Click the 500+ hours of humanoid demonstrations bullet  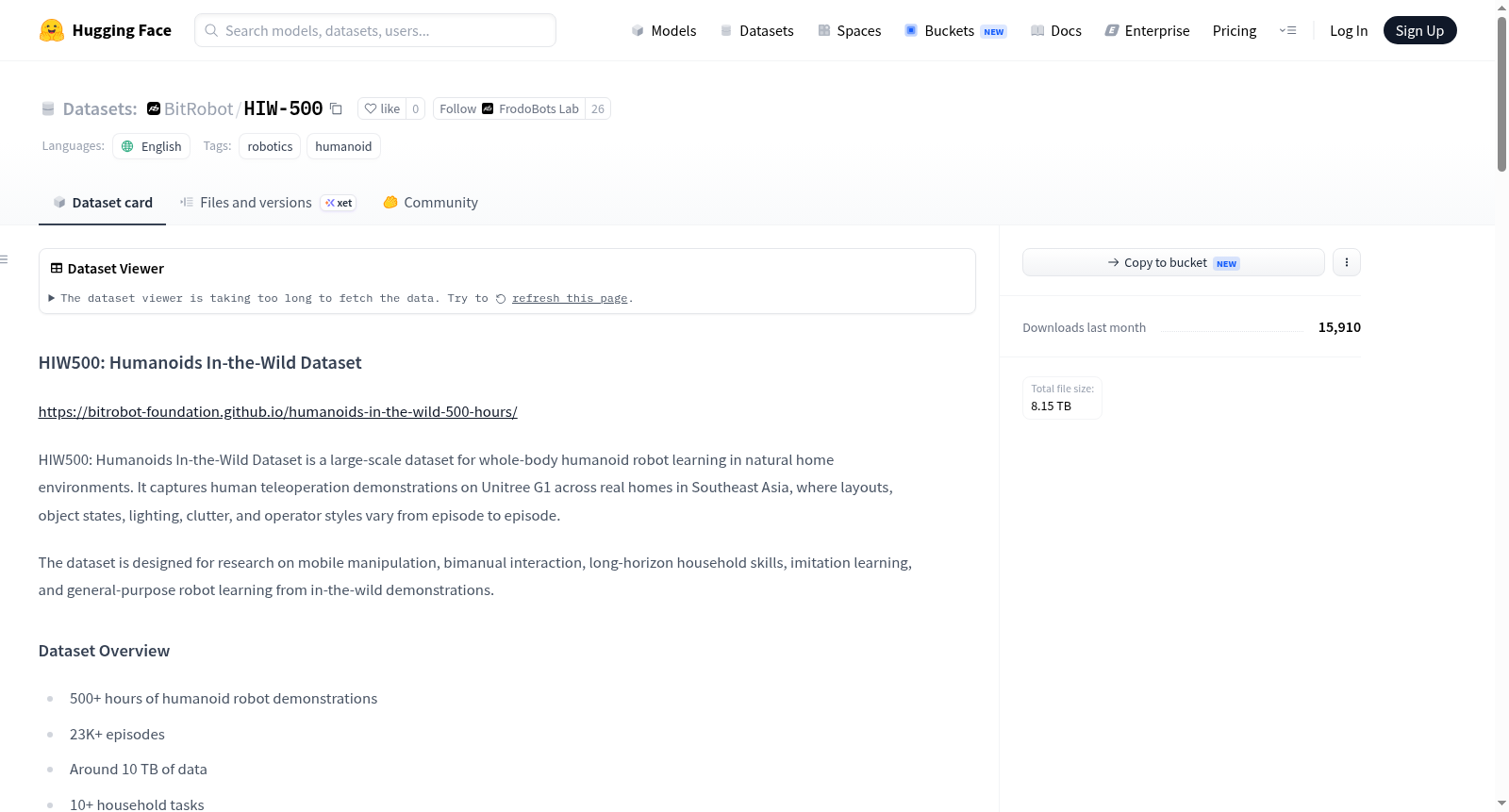pyautogui.click(x=224, y=698)
